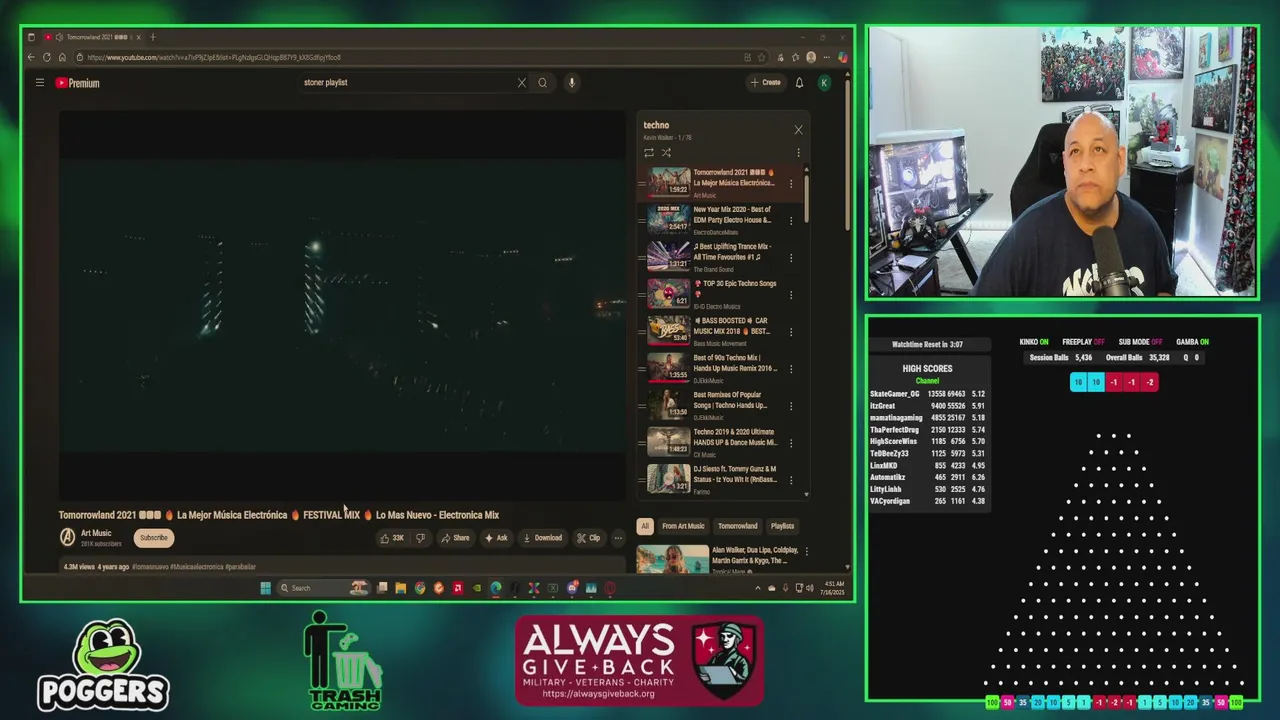The image size is (1280, 720).
Task: Open the Alan Walker, Dua Lipa recommended video thumbnail
Action: click(673, 559)
